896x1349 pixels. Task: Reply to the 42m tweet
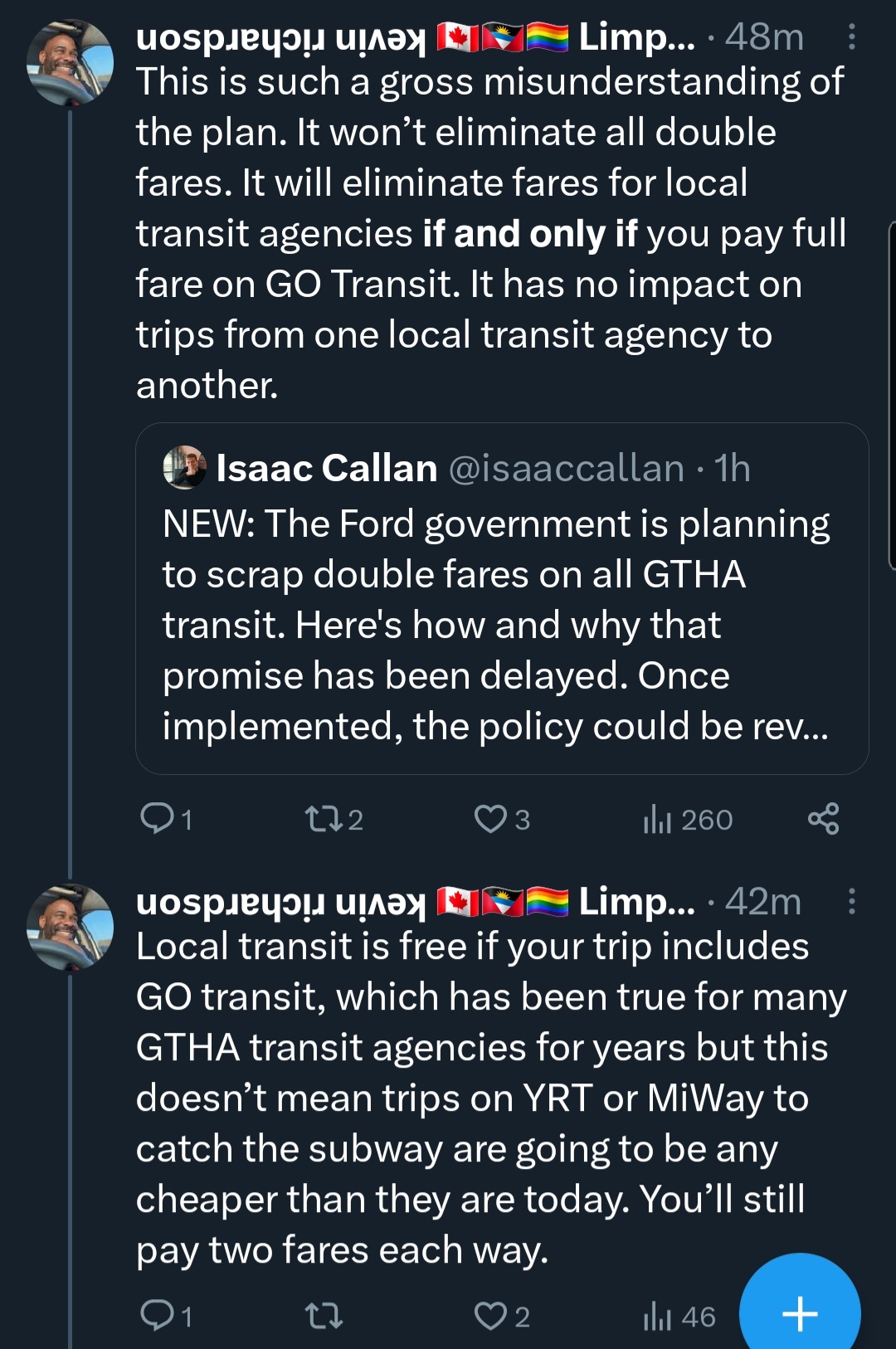pos(157,1316)
